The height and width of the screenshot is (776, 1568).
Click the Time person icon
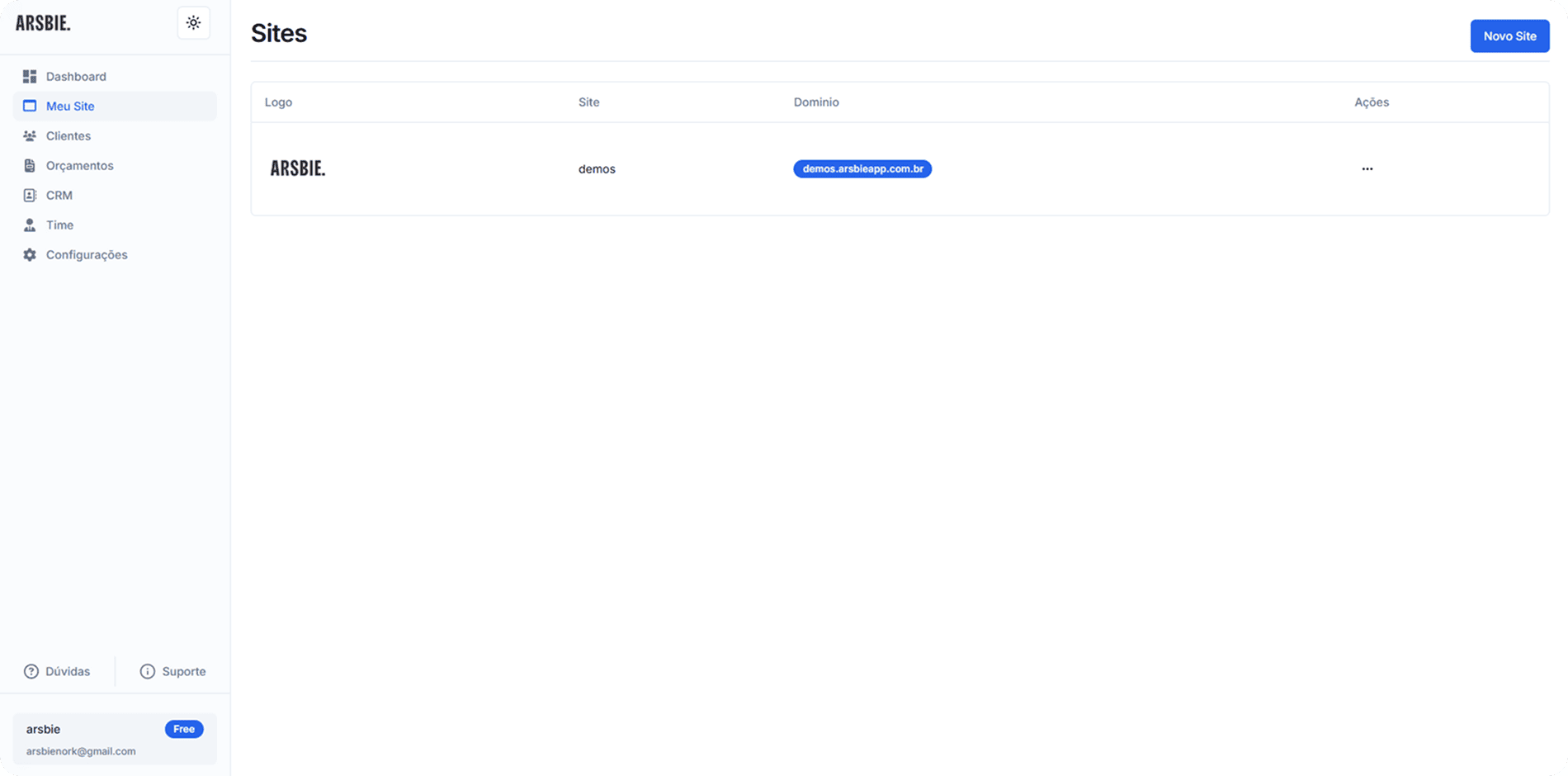[x=30, y=225]
